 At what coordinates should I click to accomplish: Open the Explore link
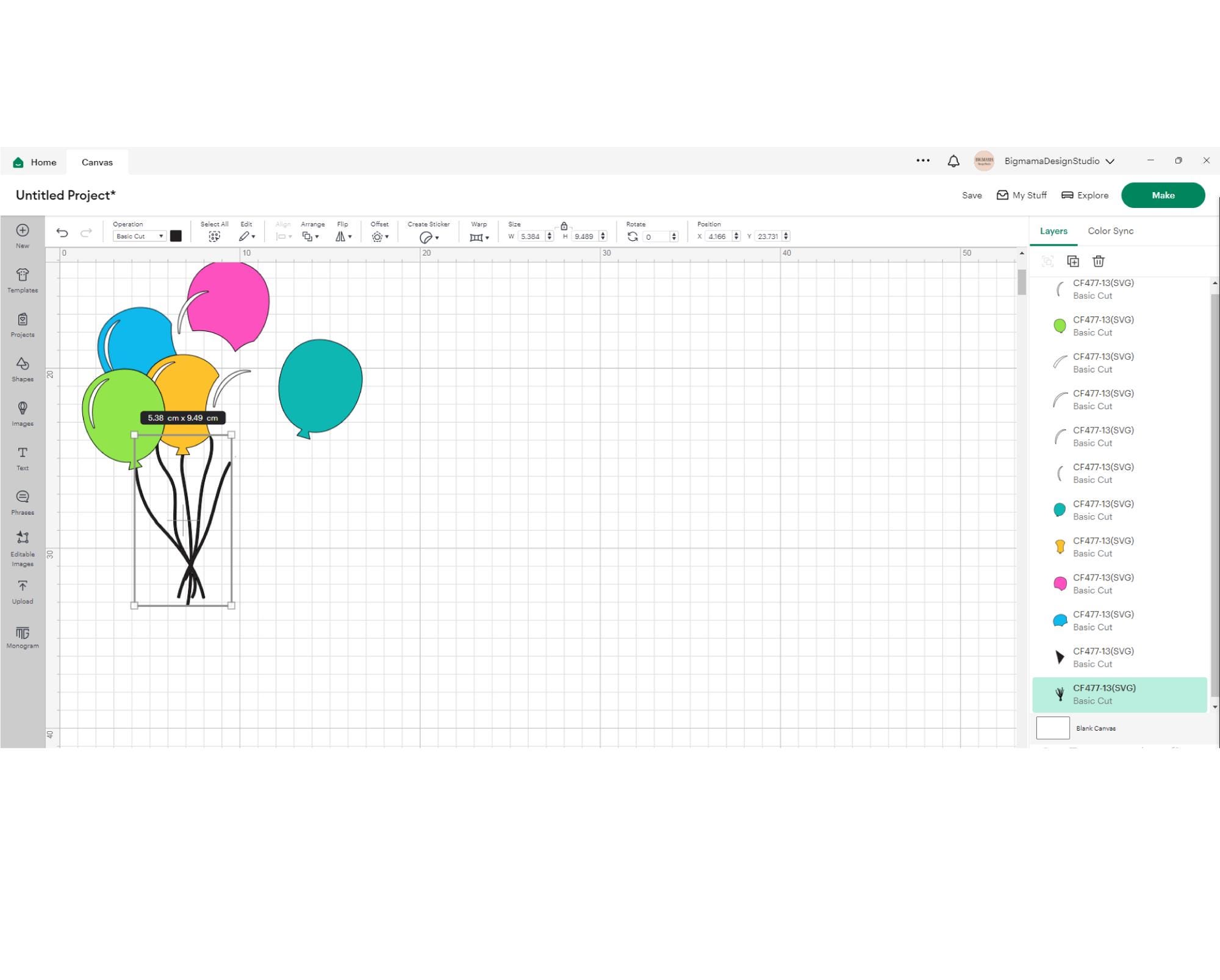point(1085,195)
